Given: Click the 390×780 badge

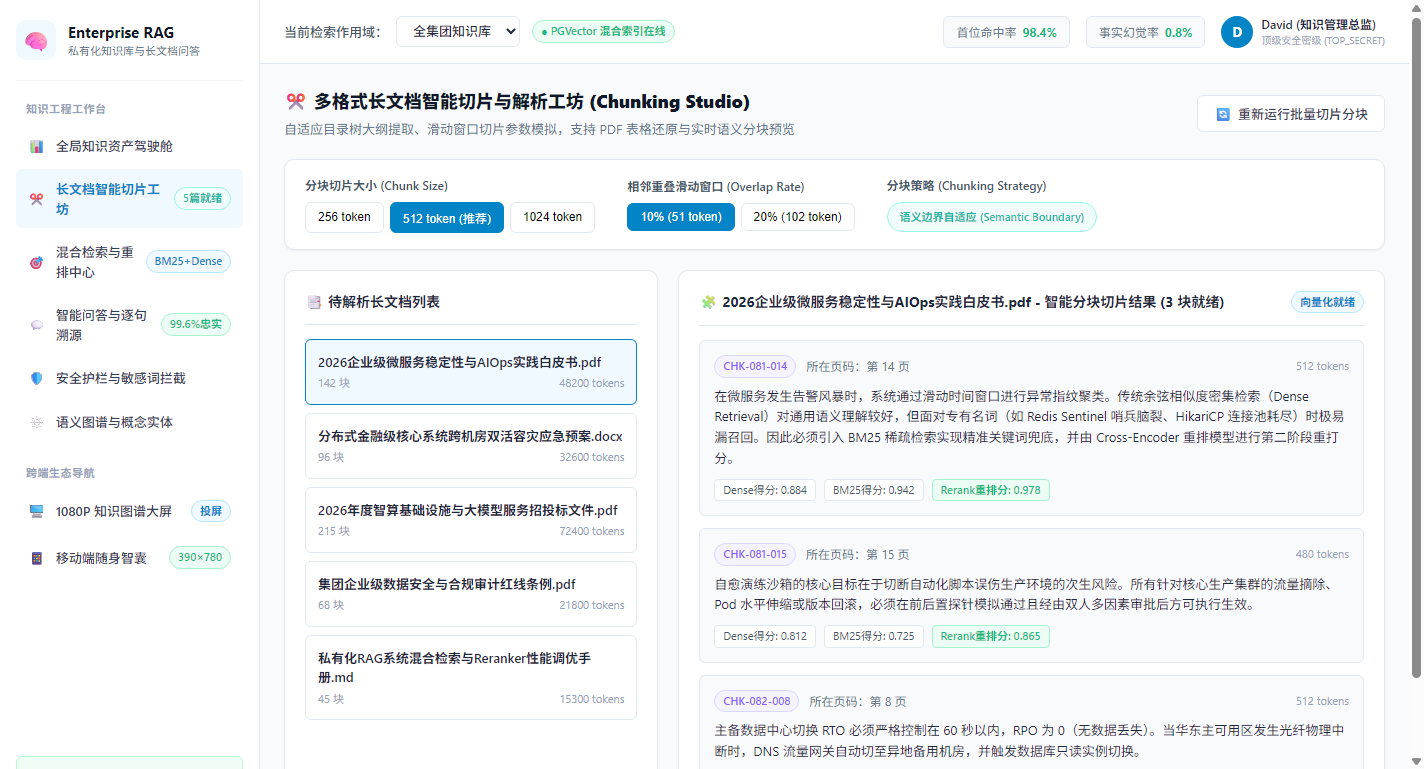Looking at the screenshot, I should click(x=200, y=558).
